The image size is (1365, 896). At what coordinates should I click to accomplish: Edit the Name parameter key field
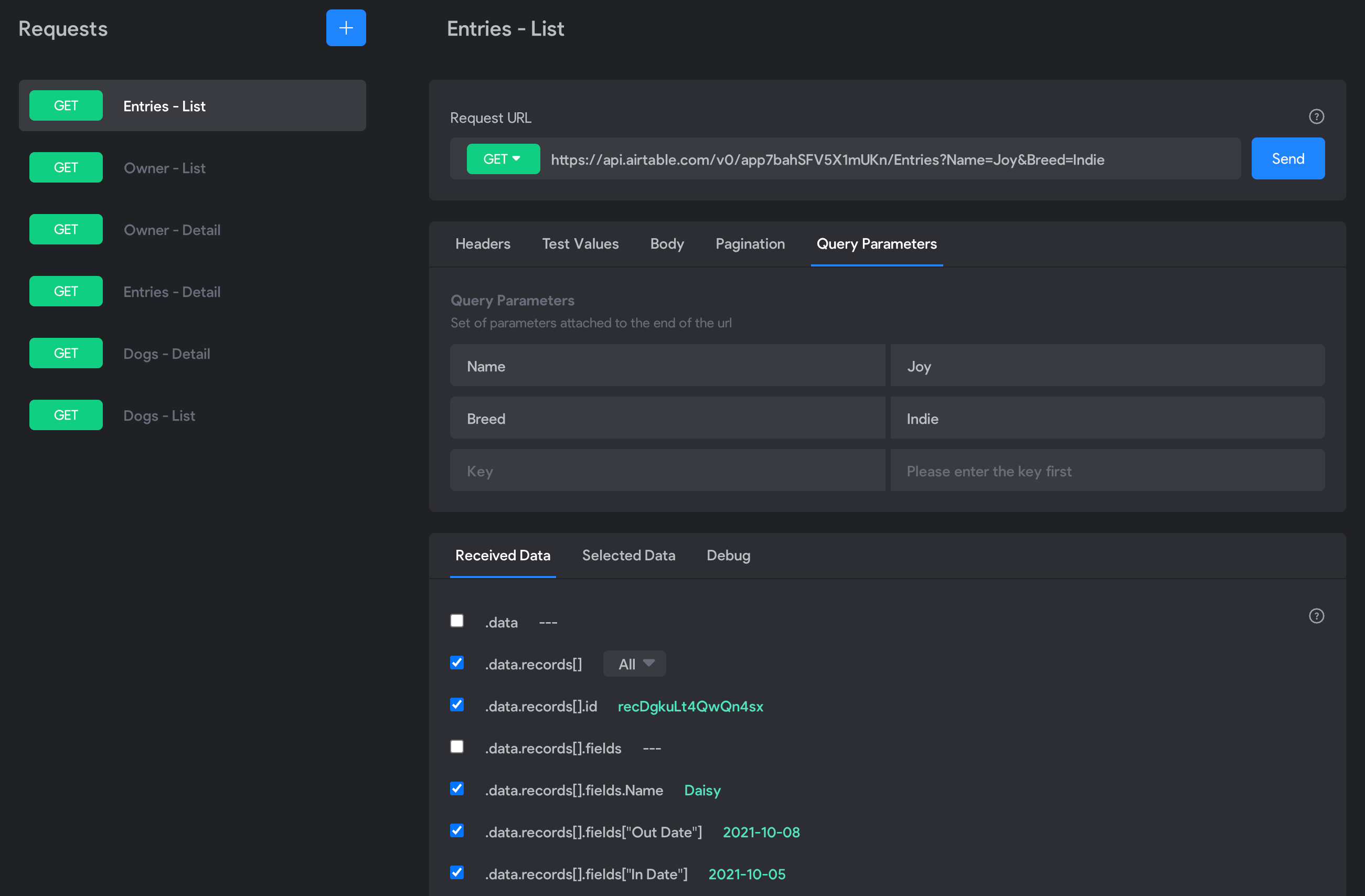(667, 366)
